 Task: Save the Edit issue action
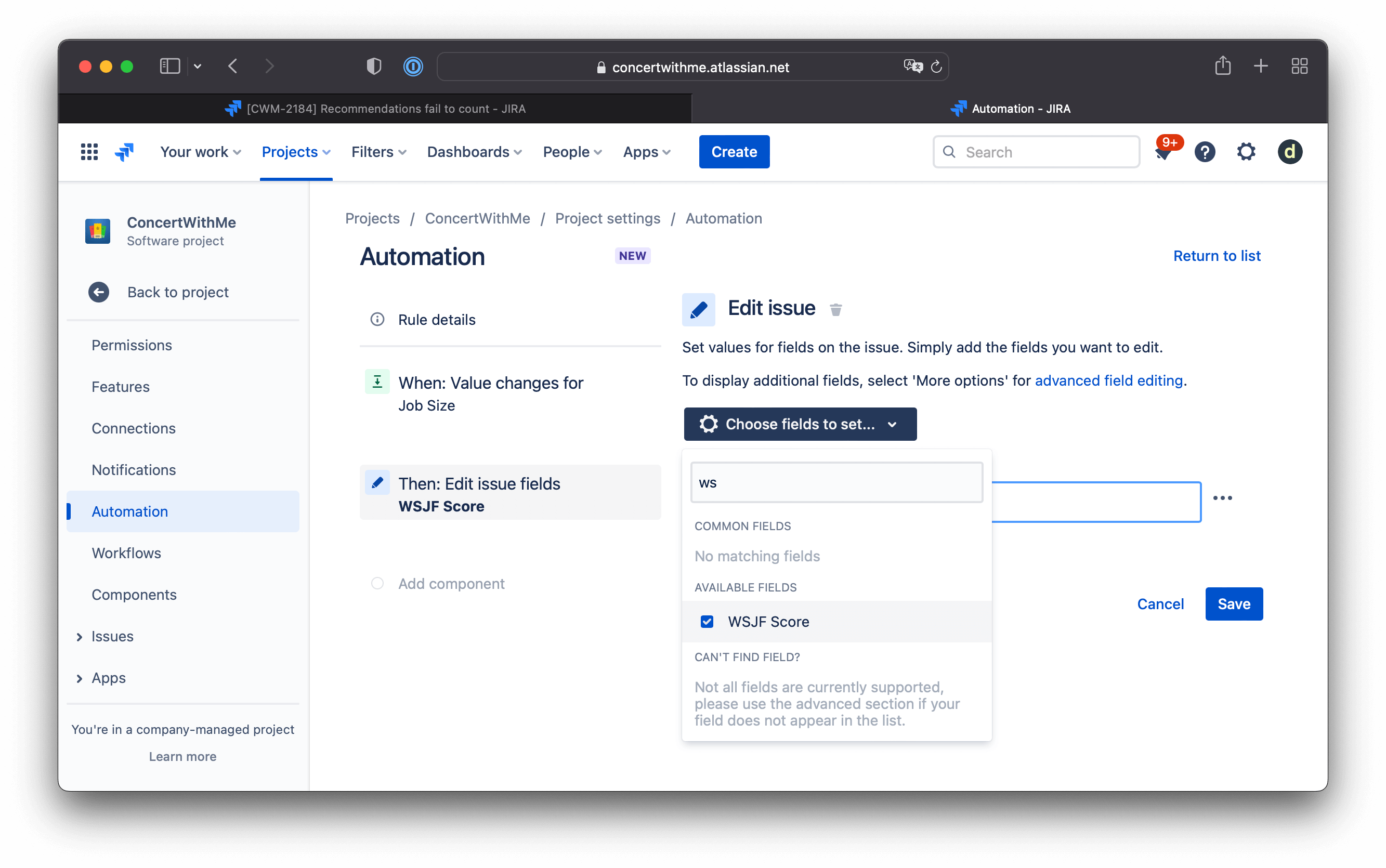[1233, 603]
